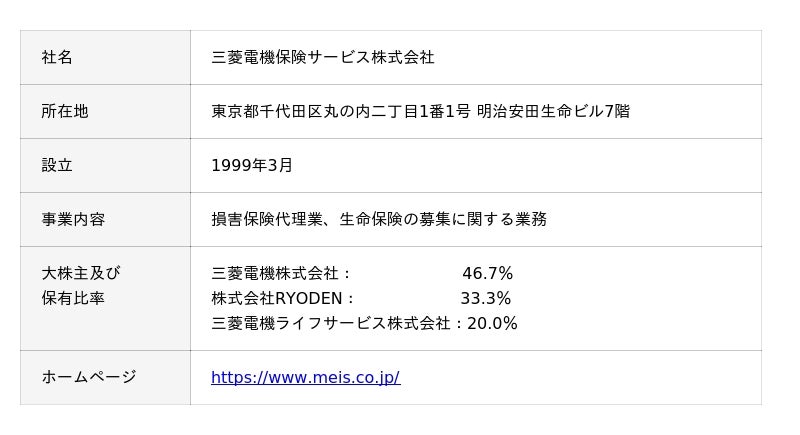Viewport: 800px width, 435px height.
Task: Open the https://www.meis.co.jp/ link
Action: point(305,377)
